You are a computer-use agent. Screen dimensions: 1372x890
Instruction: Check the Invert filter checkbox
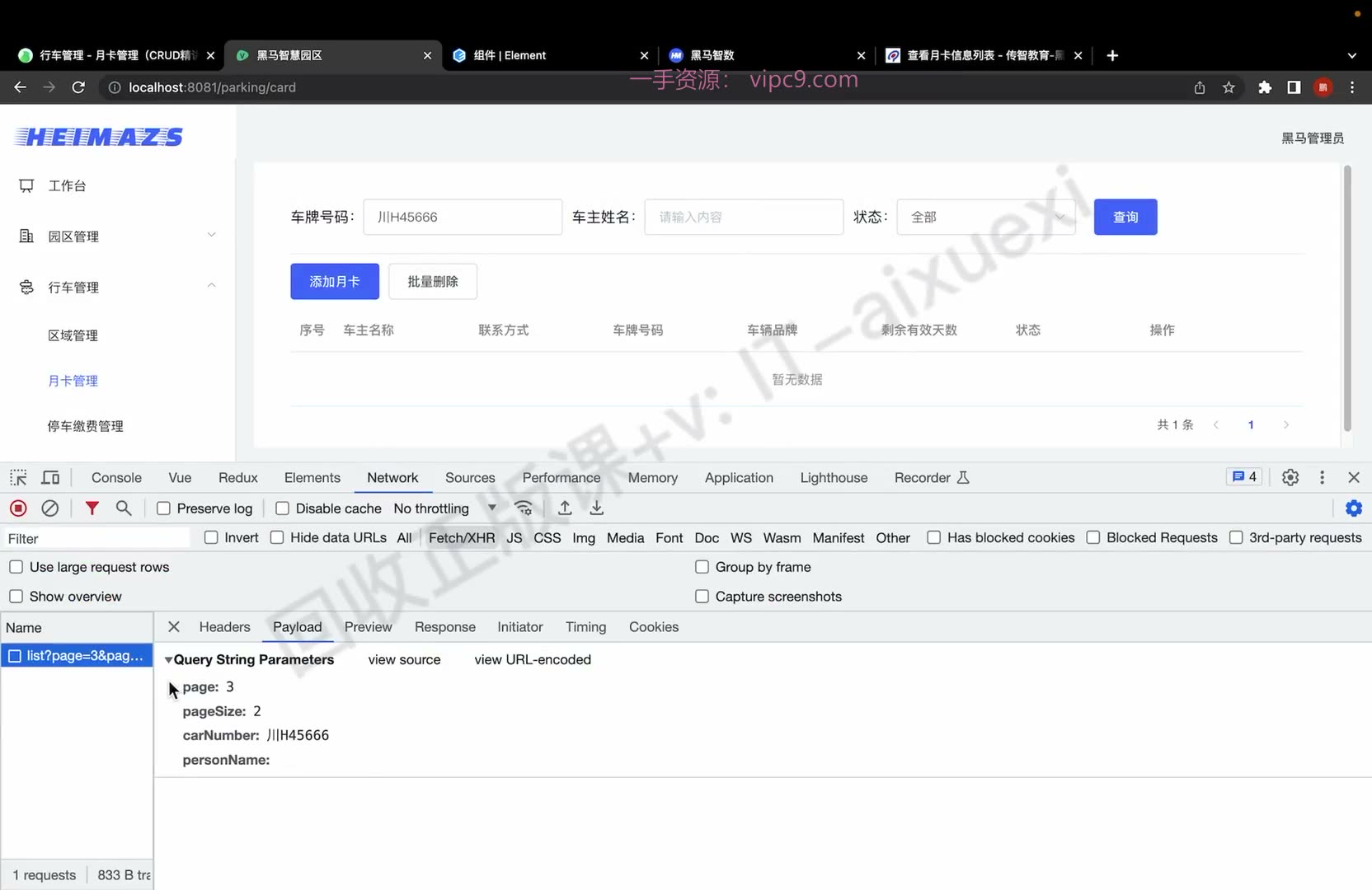click(211, 537)
